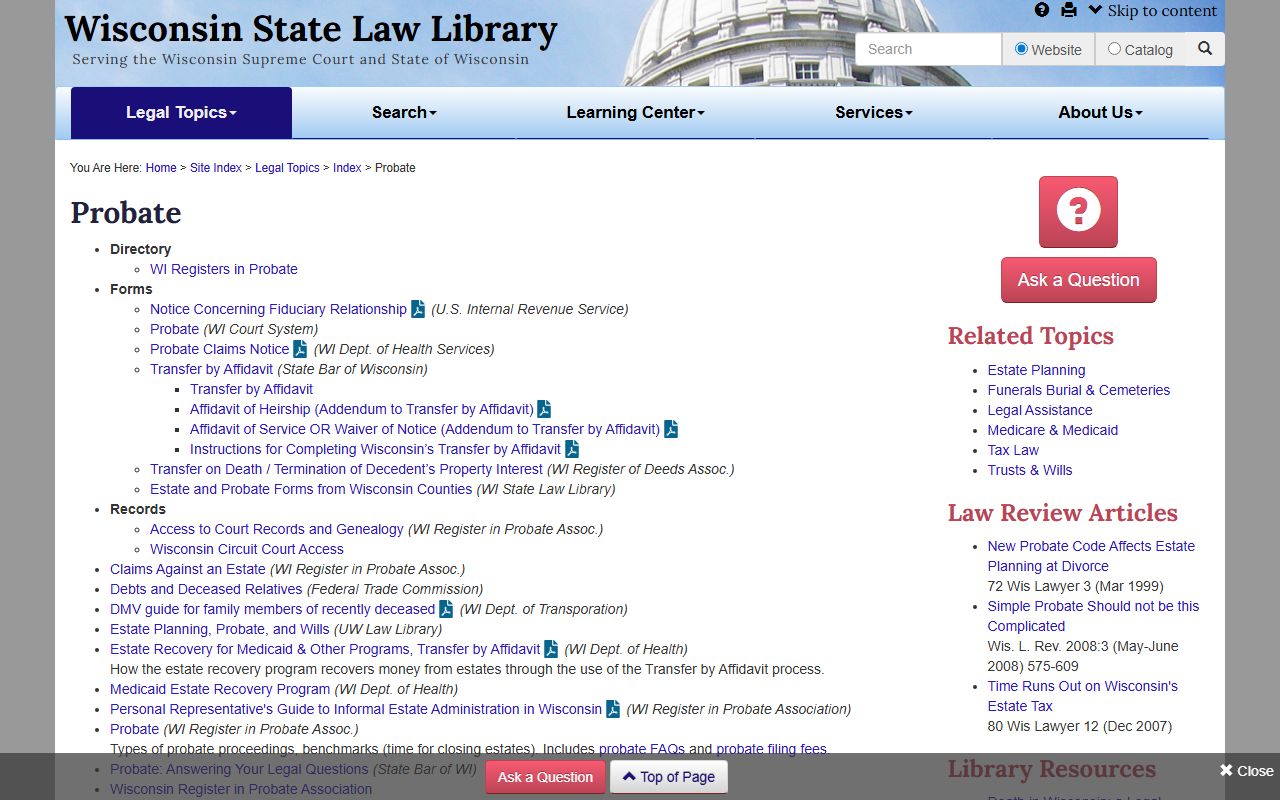Screen dimensions: 1280x800
Task: Open the Search dropdown menu
Action: point(404,113)
